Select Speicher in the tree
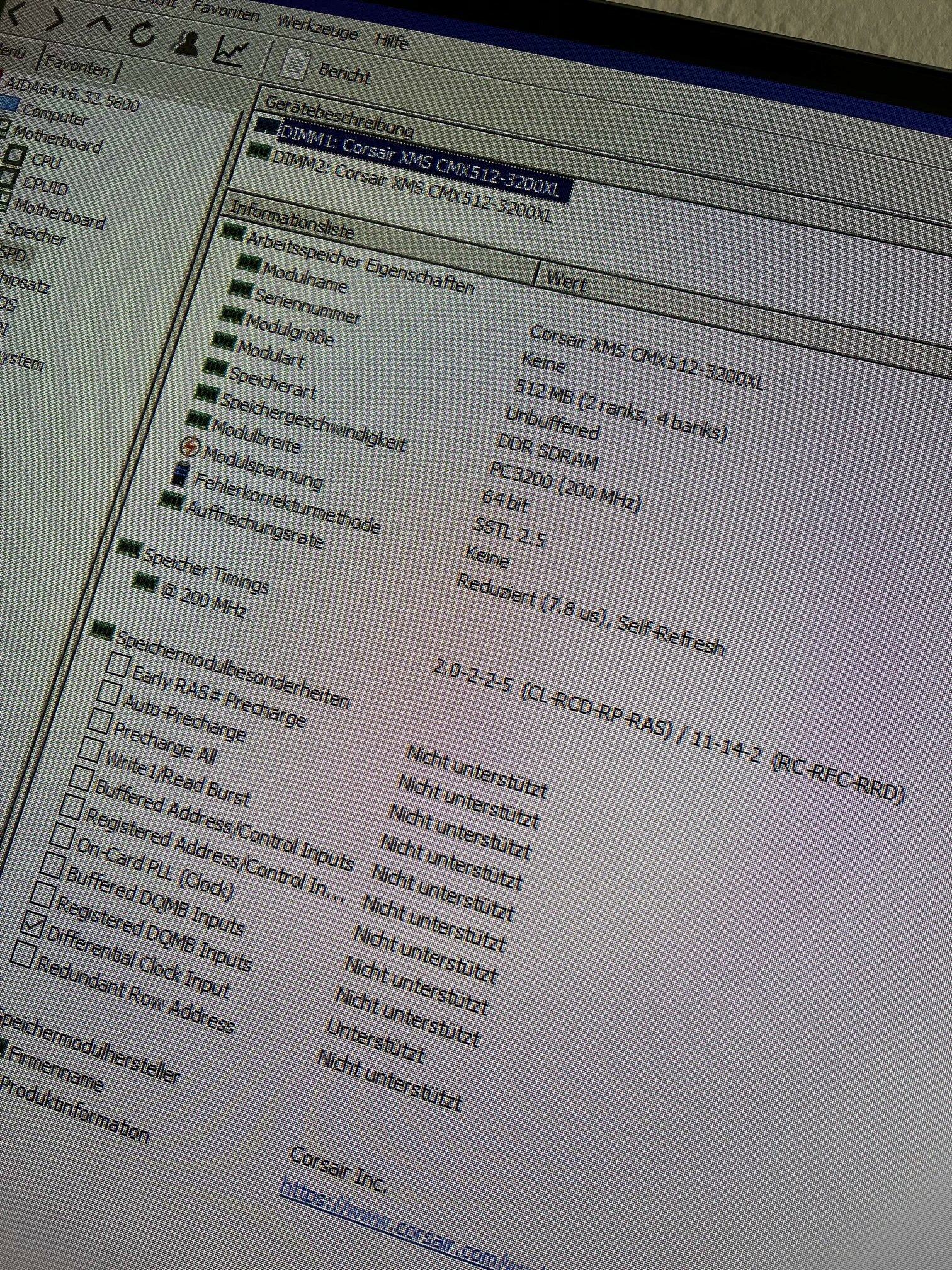Screen dimensions: 952x1270 click(x=37, y=234)
